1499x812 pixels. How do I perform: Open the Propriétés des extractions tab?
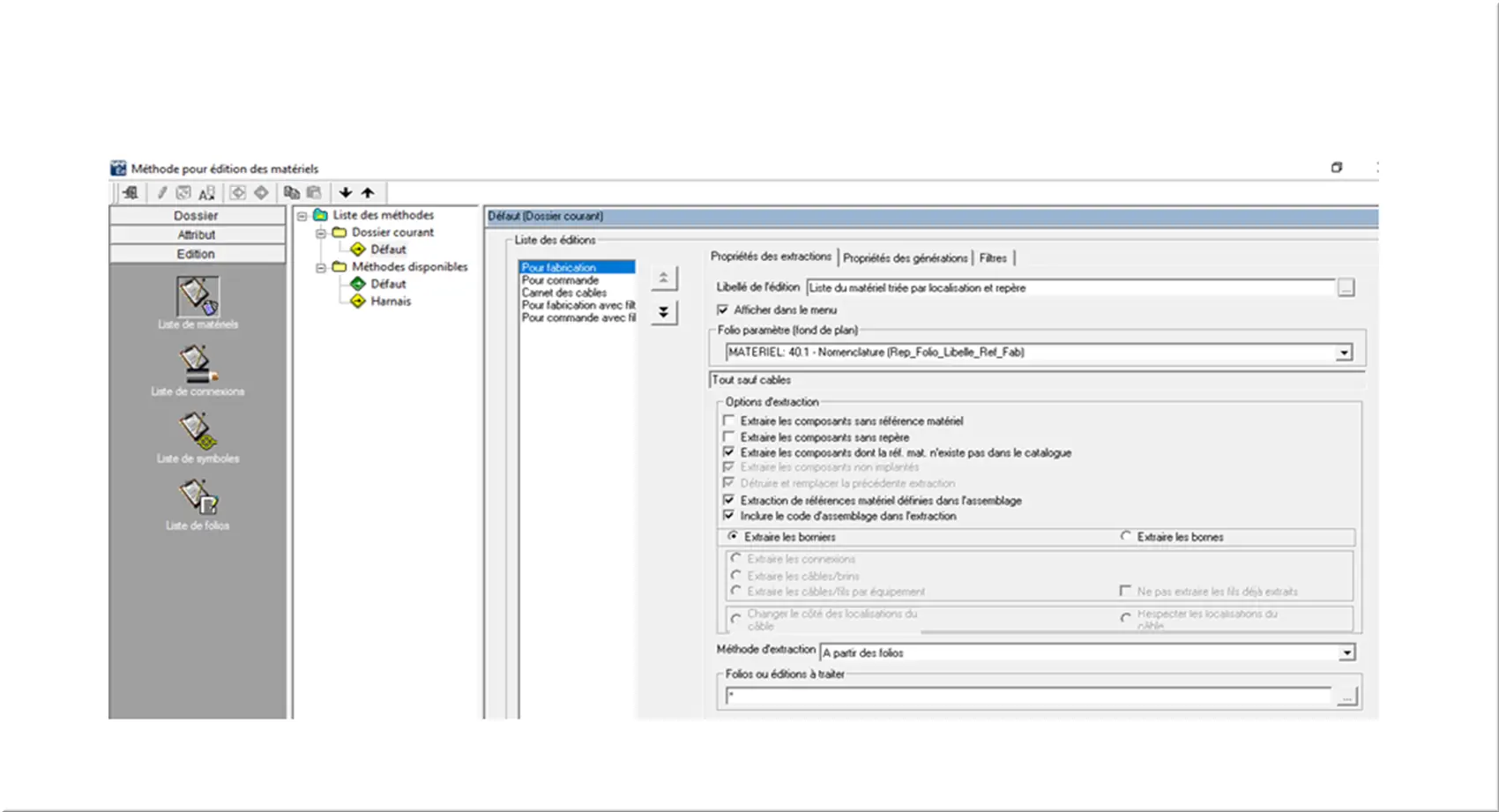pos(771,257)
